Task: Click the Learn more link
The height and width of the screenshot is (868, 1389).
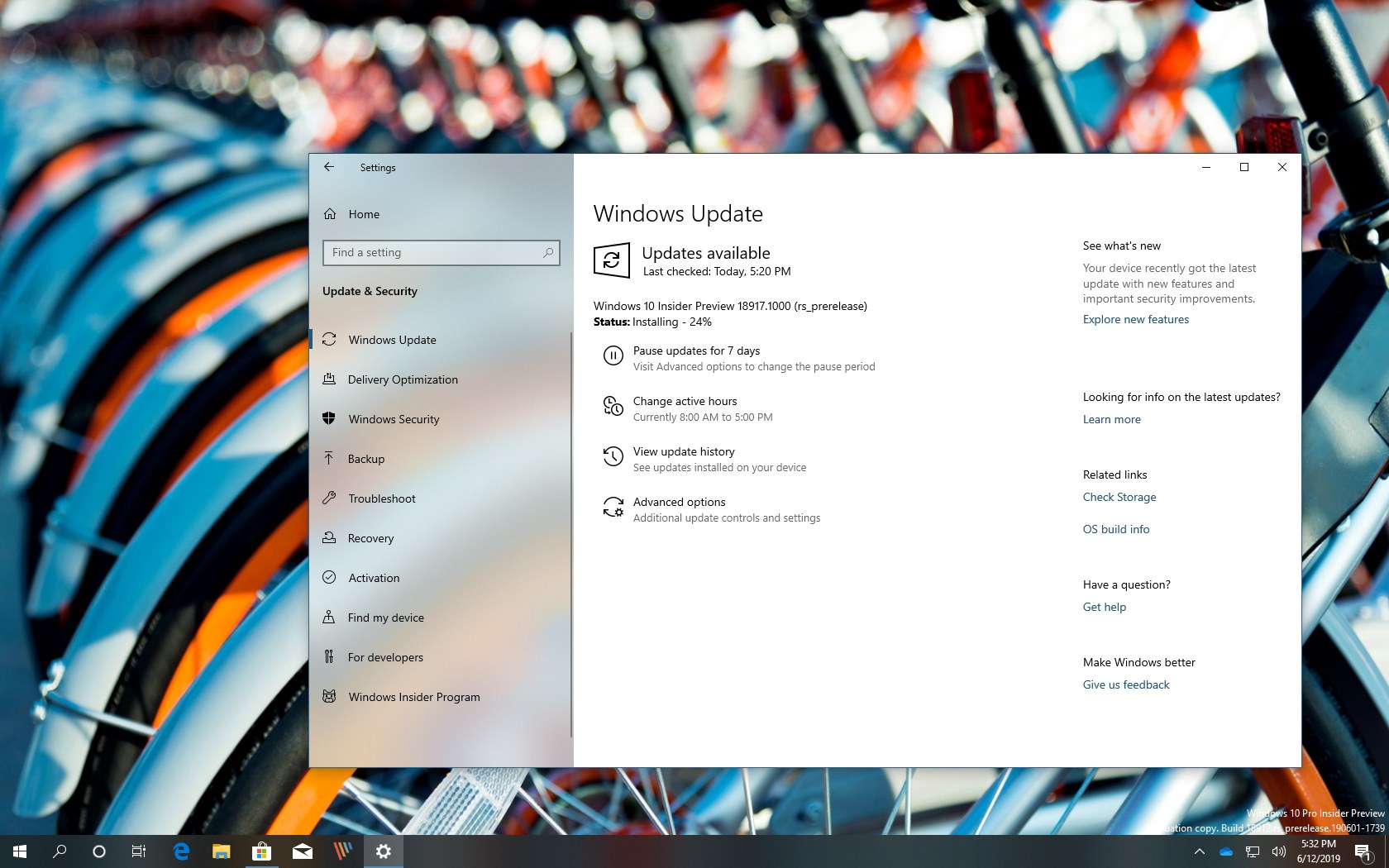Action: click(x=1112, y=419)
